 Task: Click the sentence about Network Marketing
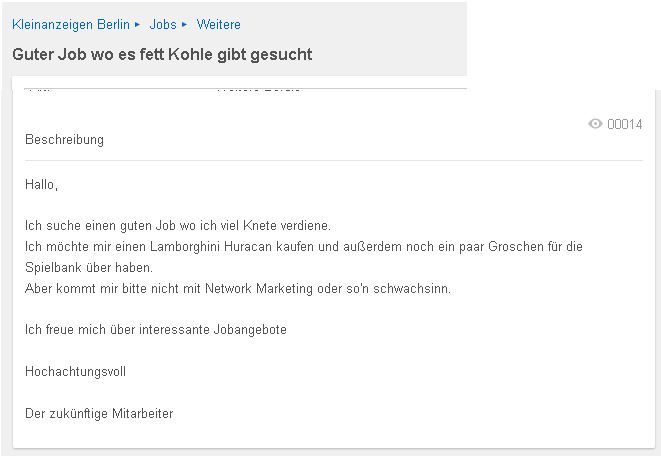pos(237,289)
